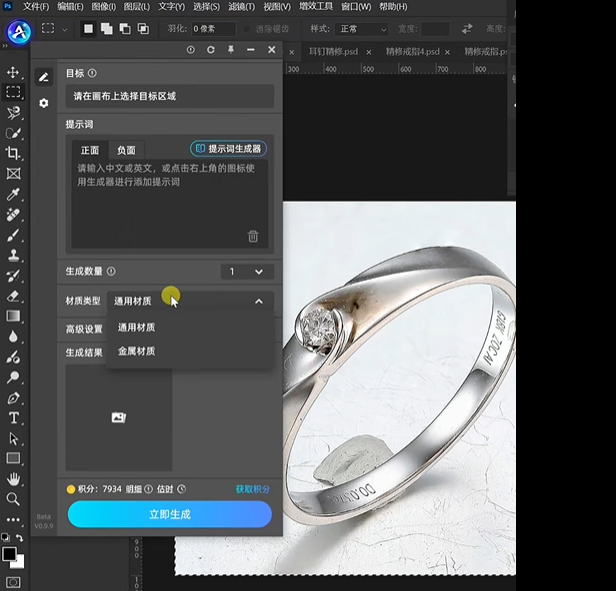The height and width of the screenshot is (591, 616).
Task: Choose 金属材质 from dropdown list
Action: (x=190, y=351)
